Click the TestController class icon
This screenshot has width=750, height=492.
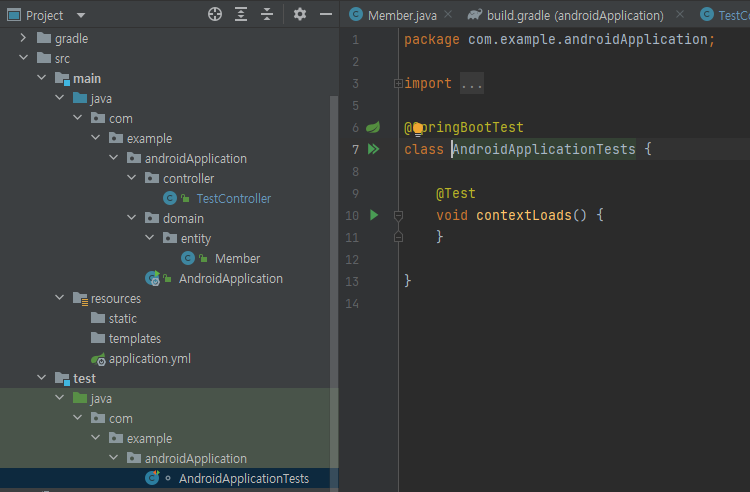[x=170, y=198]
